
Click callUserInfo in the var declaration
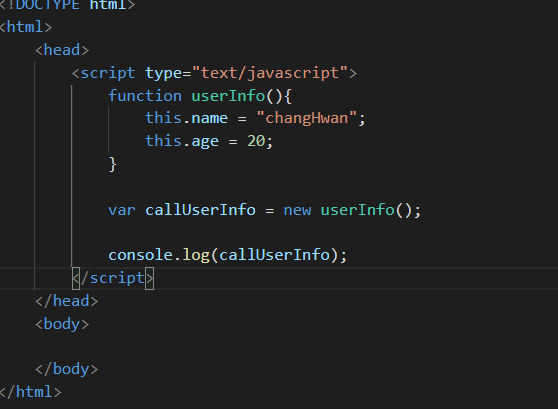pos(200,209)
